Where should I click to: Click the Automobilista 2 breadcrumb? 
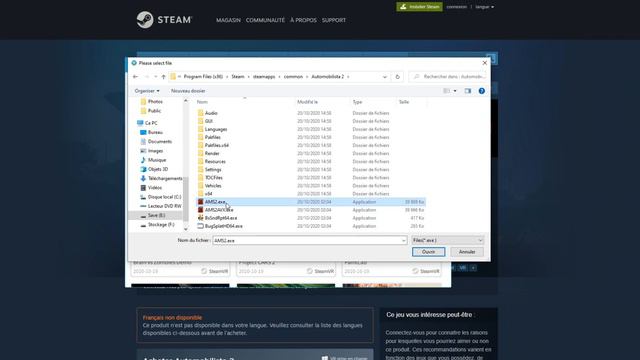pyautogui.click(x=328, y=77)
